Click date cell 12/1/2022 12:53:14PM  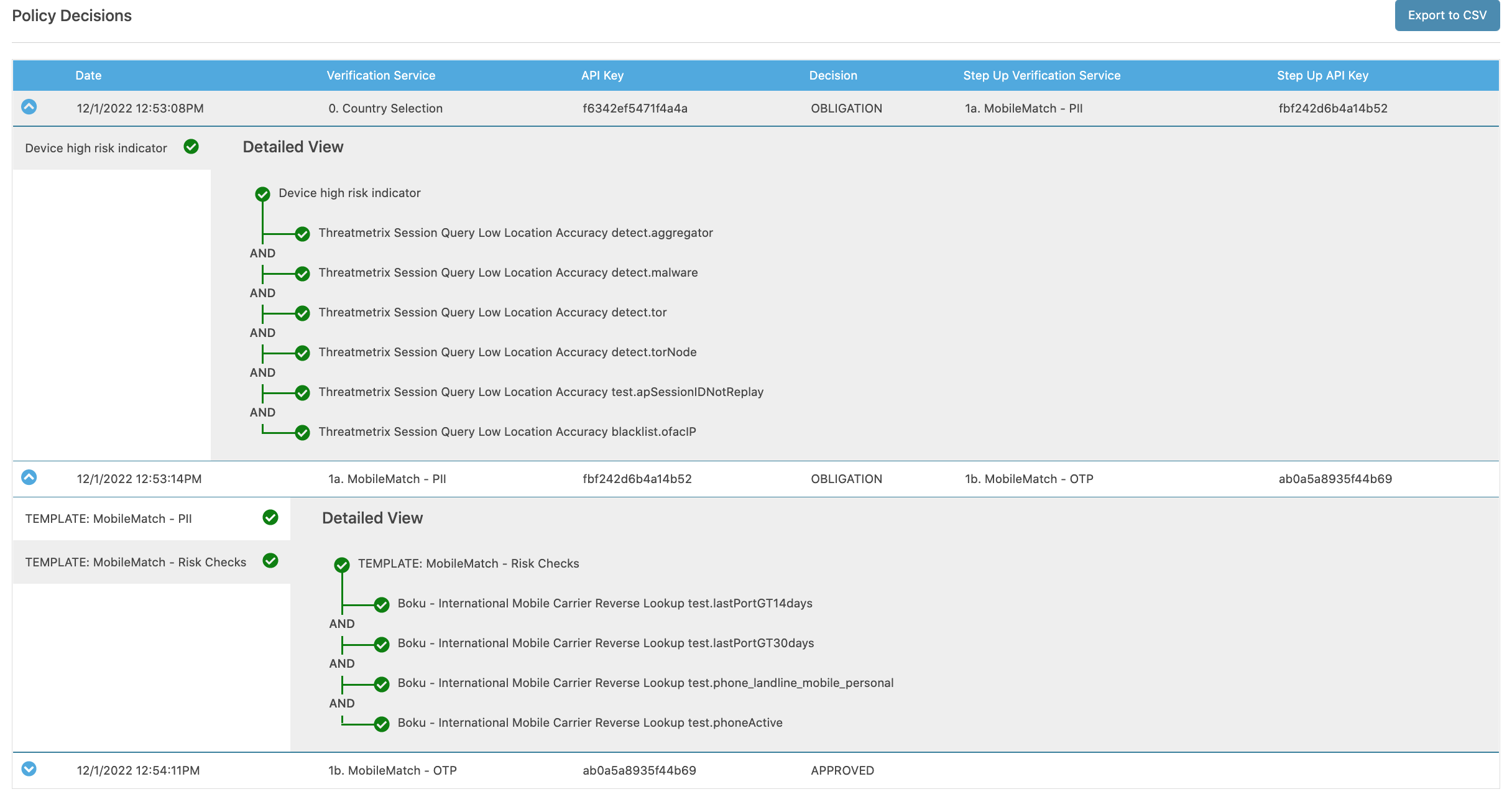pos(139,479)
